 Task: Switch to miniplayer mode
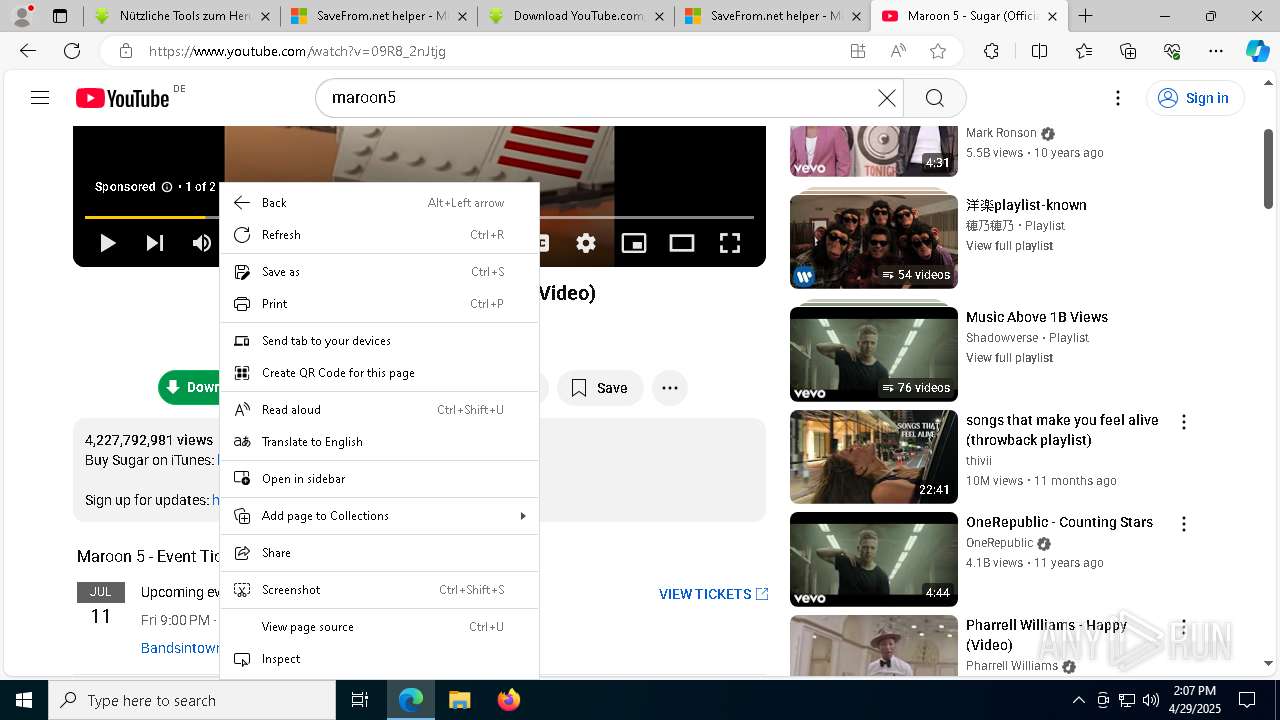point(634,243)
